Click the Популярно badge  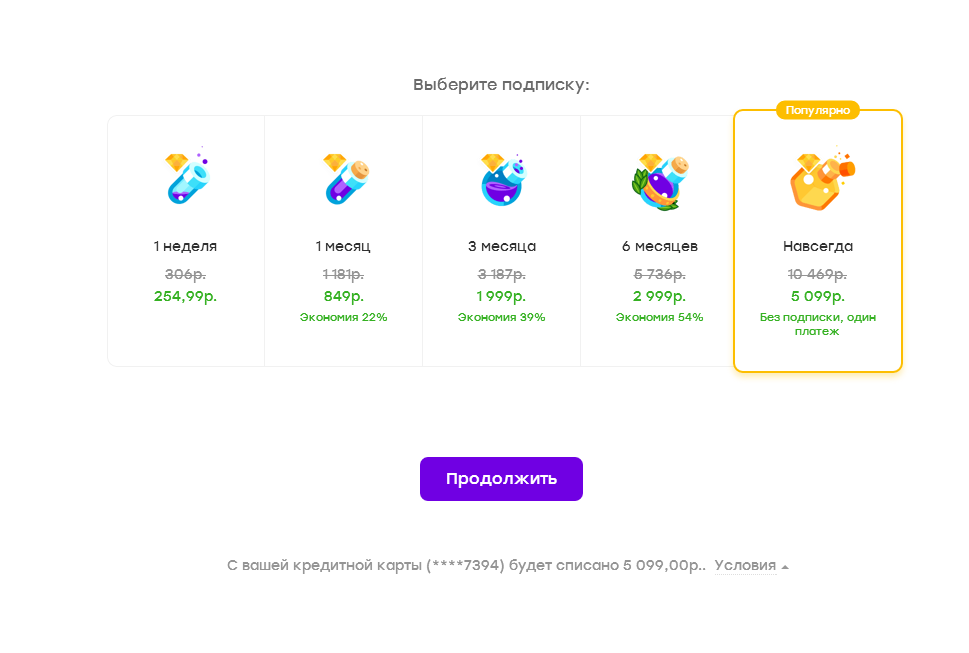point(817,110)
